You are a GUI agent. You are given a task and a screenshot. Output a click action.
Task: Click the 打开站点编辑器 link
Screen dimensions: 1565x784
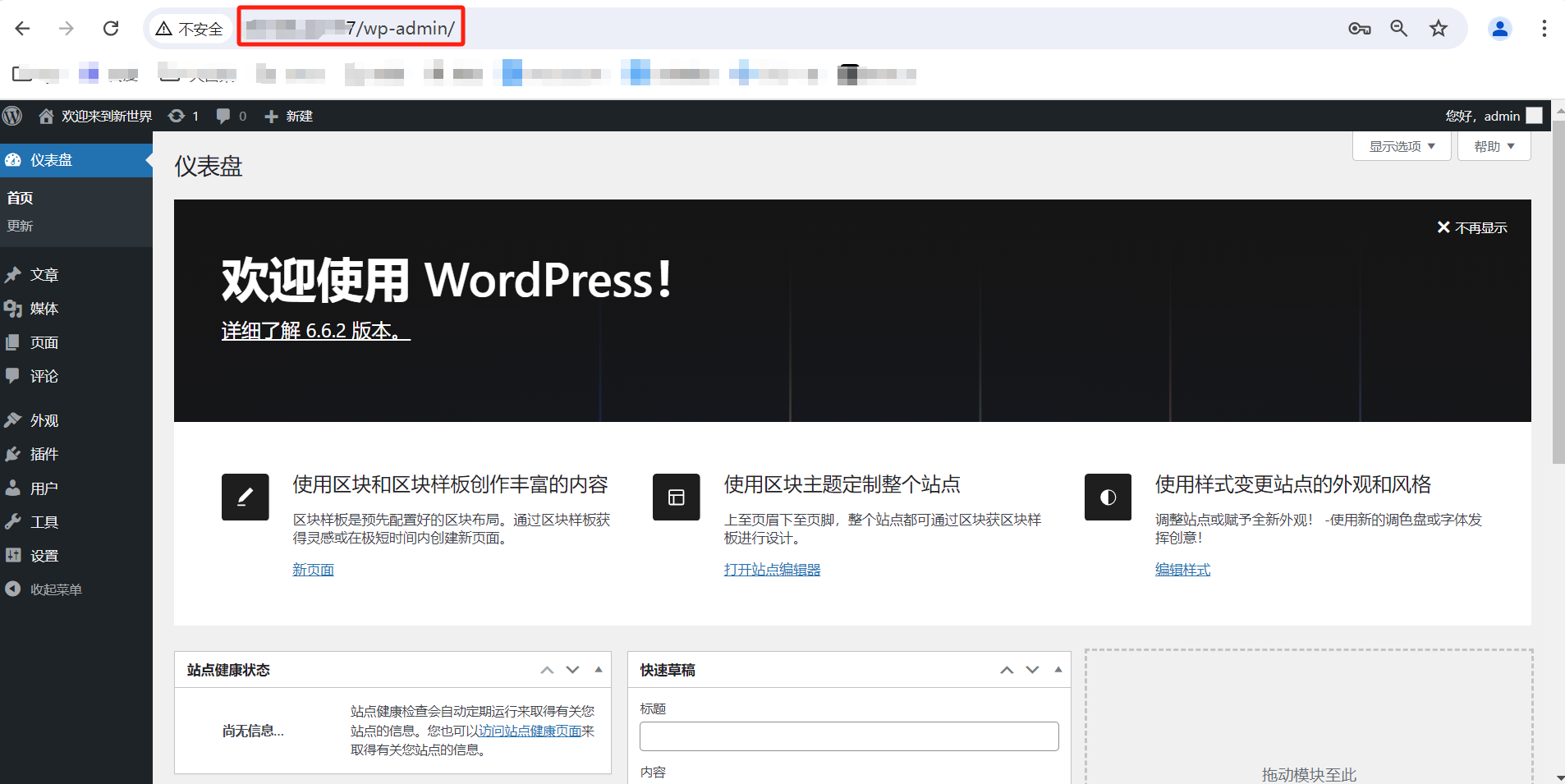tap(772, 570)
